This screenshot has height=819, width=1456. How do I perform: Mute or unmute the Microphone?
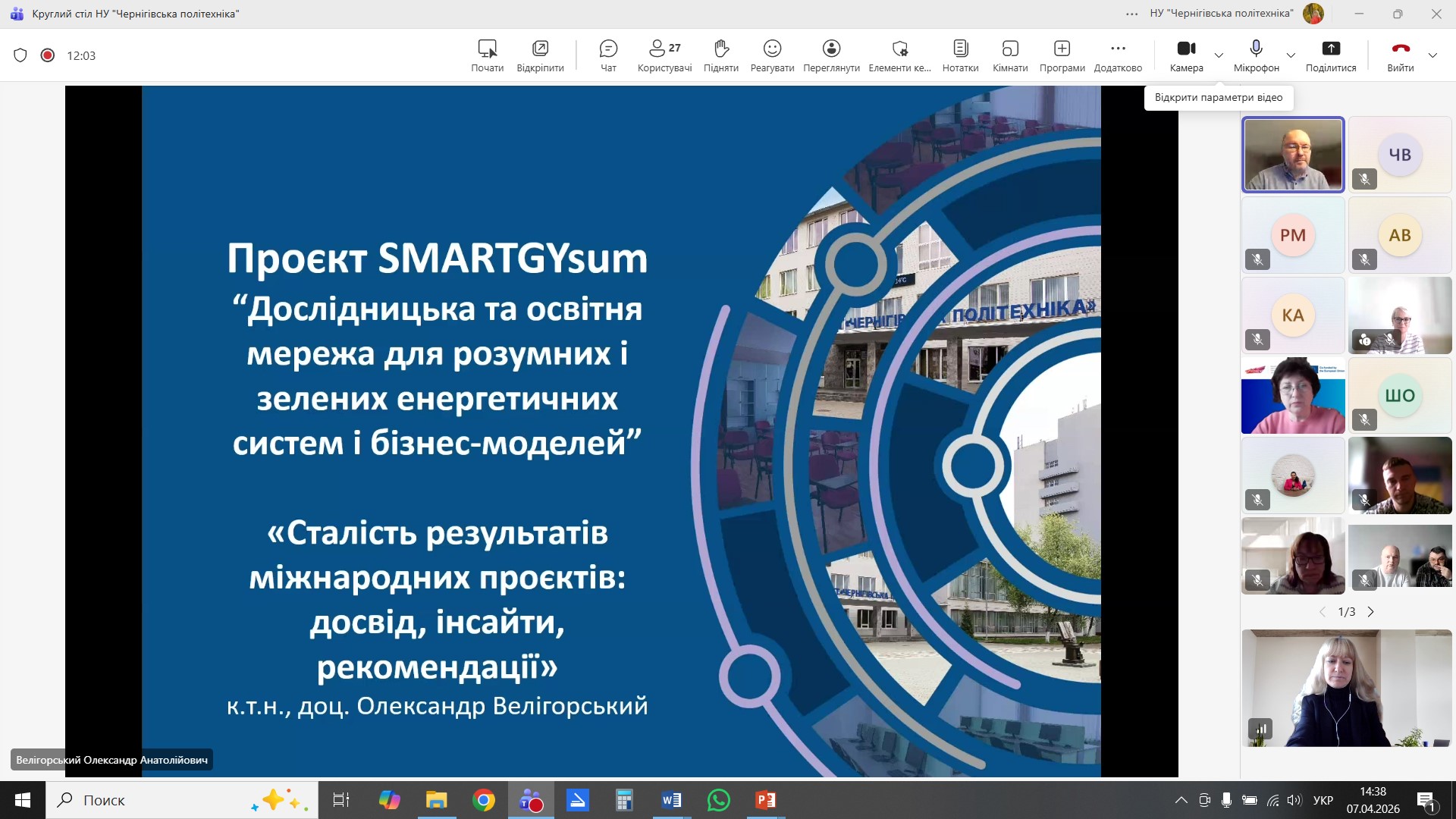[1256, 55]
